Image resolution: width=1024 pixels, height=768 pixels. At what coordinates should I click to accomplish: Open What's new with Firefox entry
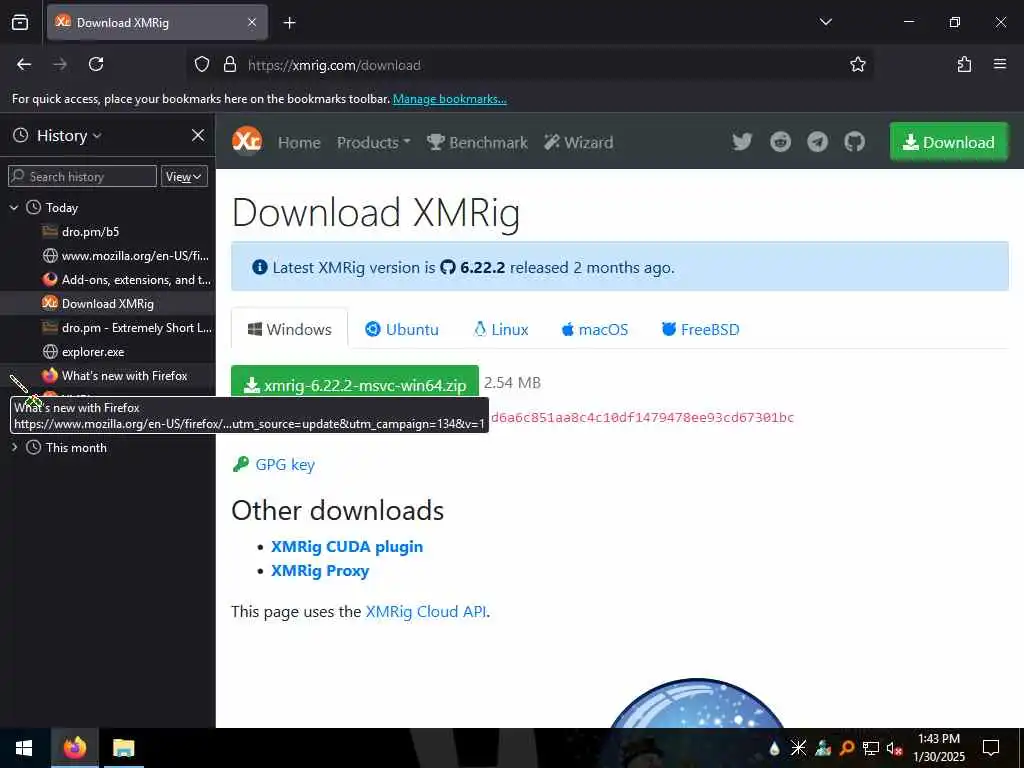coord(108,376)
